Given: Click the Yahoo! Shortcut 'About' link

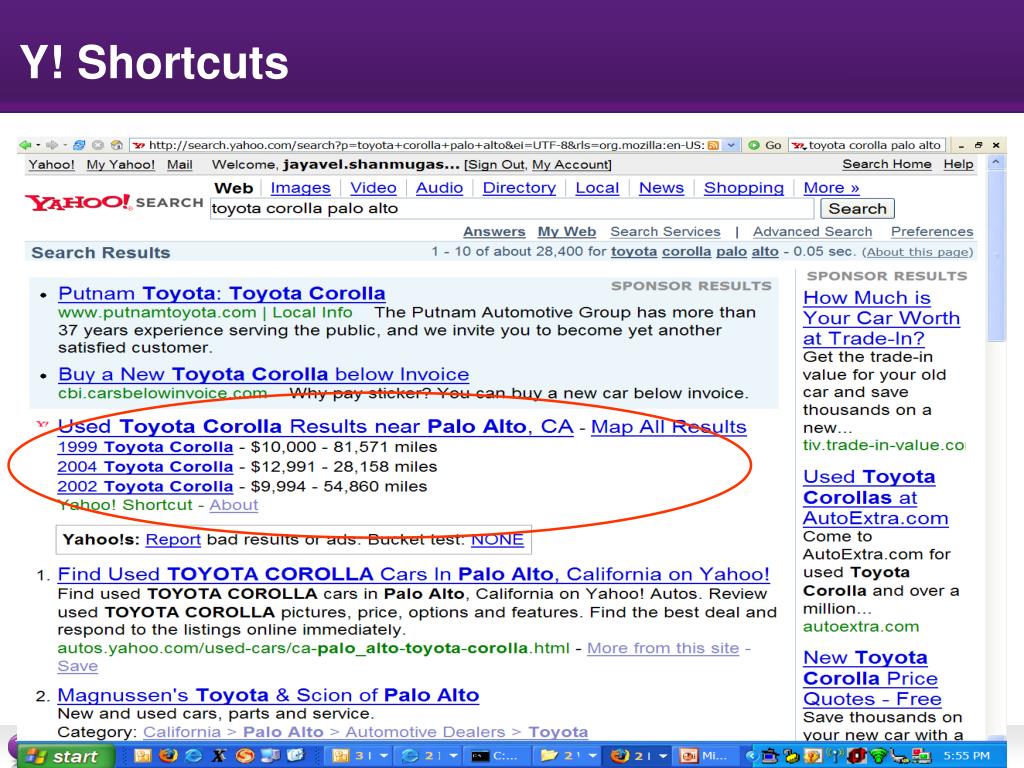Looking at the screenshot, I should tap(234, 505).
